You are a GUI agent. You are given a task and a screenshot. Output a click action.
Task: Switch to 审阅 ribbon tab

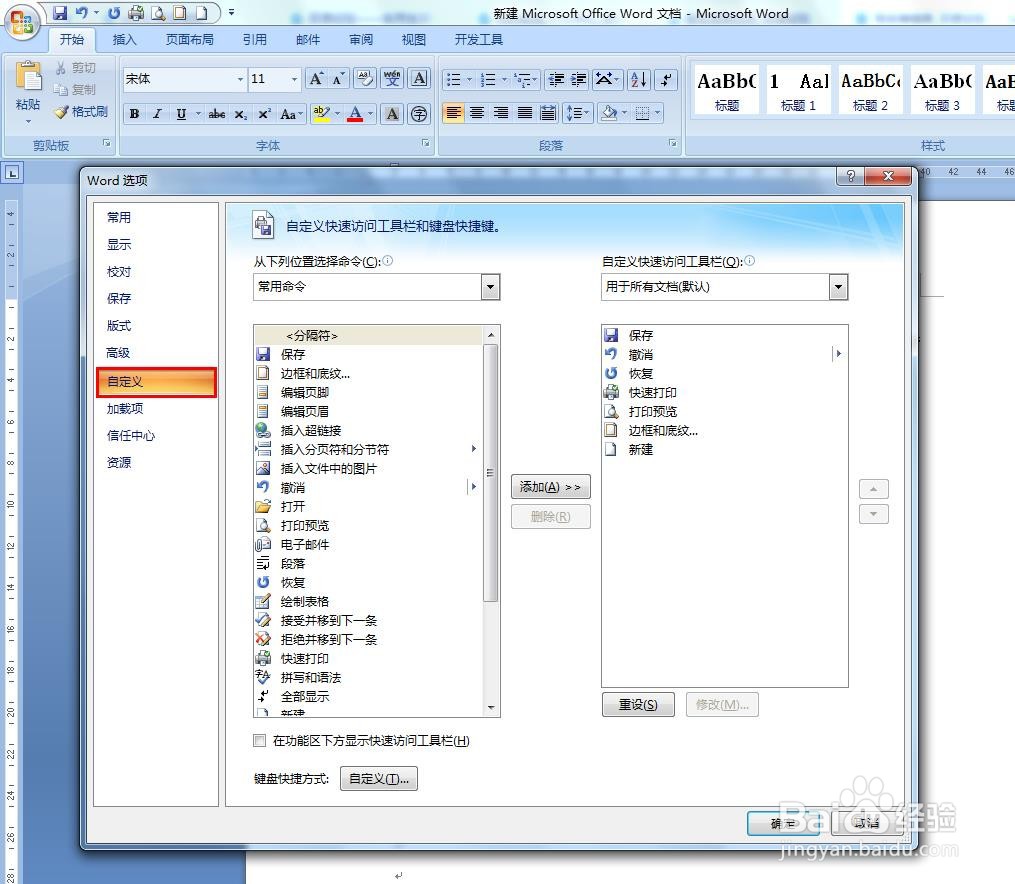click(361, 39)
